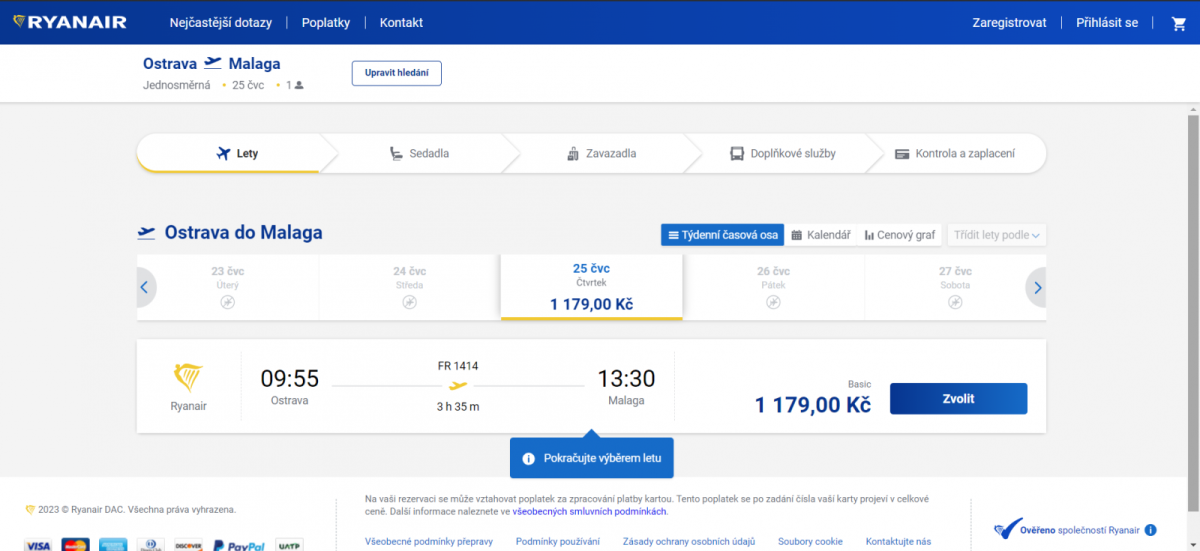Image resolution: width=1200 pixels, height=551 pixels.
Task: Open všeobecných smluvních podmínkách link
Action: (589, 512)
